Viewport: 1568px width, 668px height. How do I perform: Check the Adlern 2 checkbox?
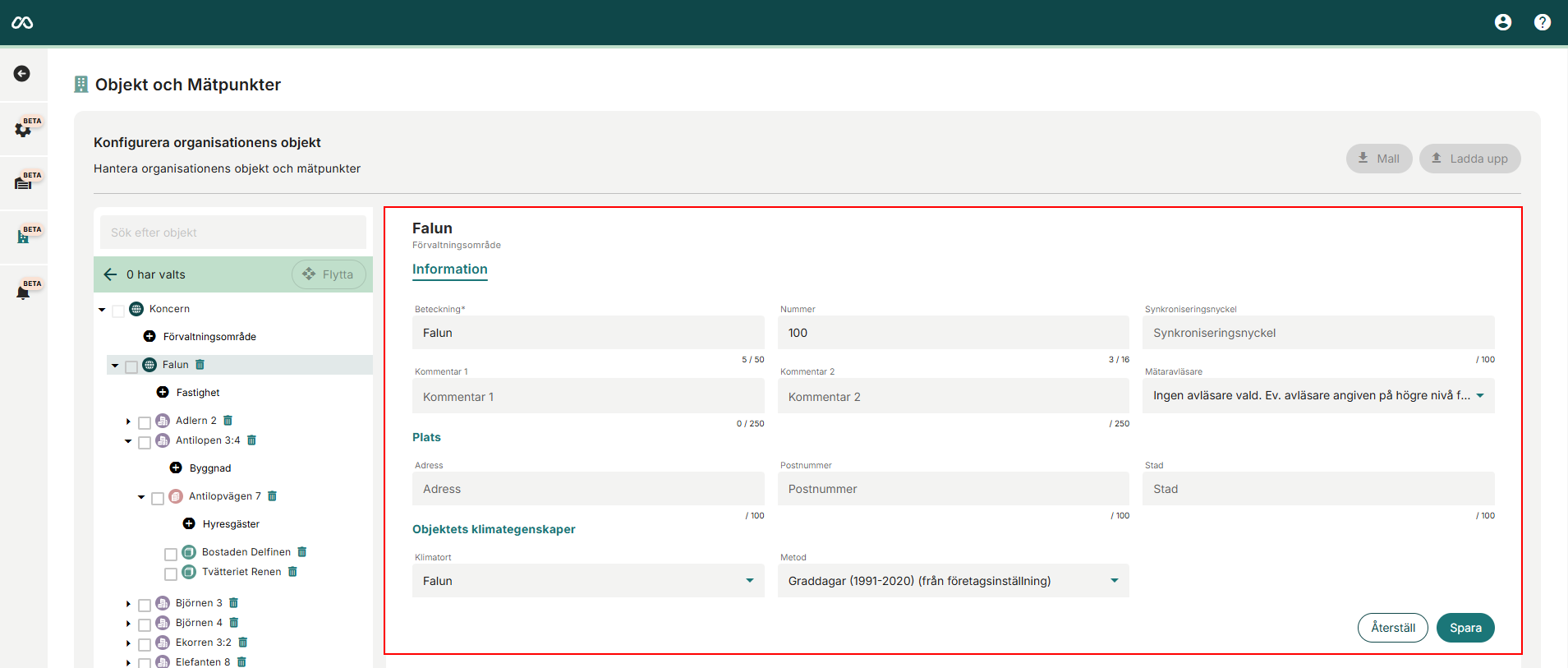pos(145,422)
